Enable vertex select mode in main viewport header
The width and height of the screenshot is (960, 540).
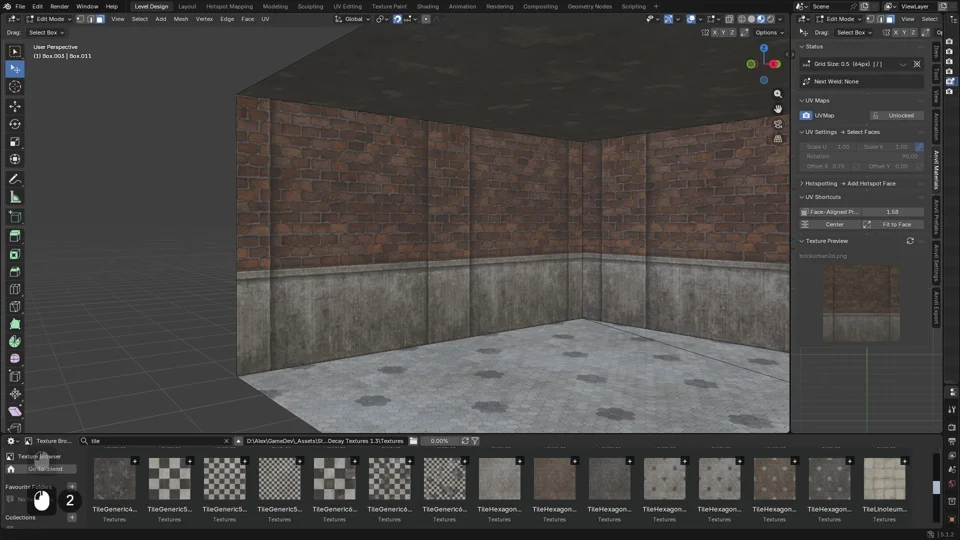tap(80, 19)
